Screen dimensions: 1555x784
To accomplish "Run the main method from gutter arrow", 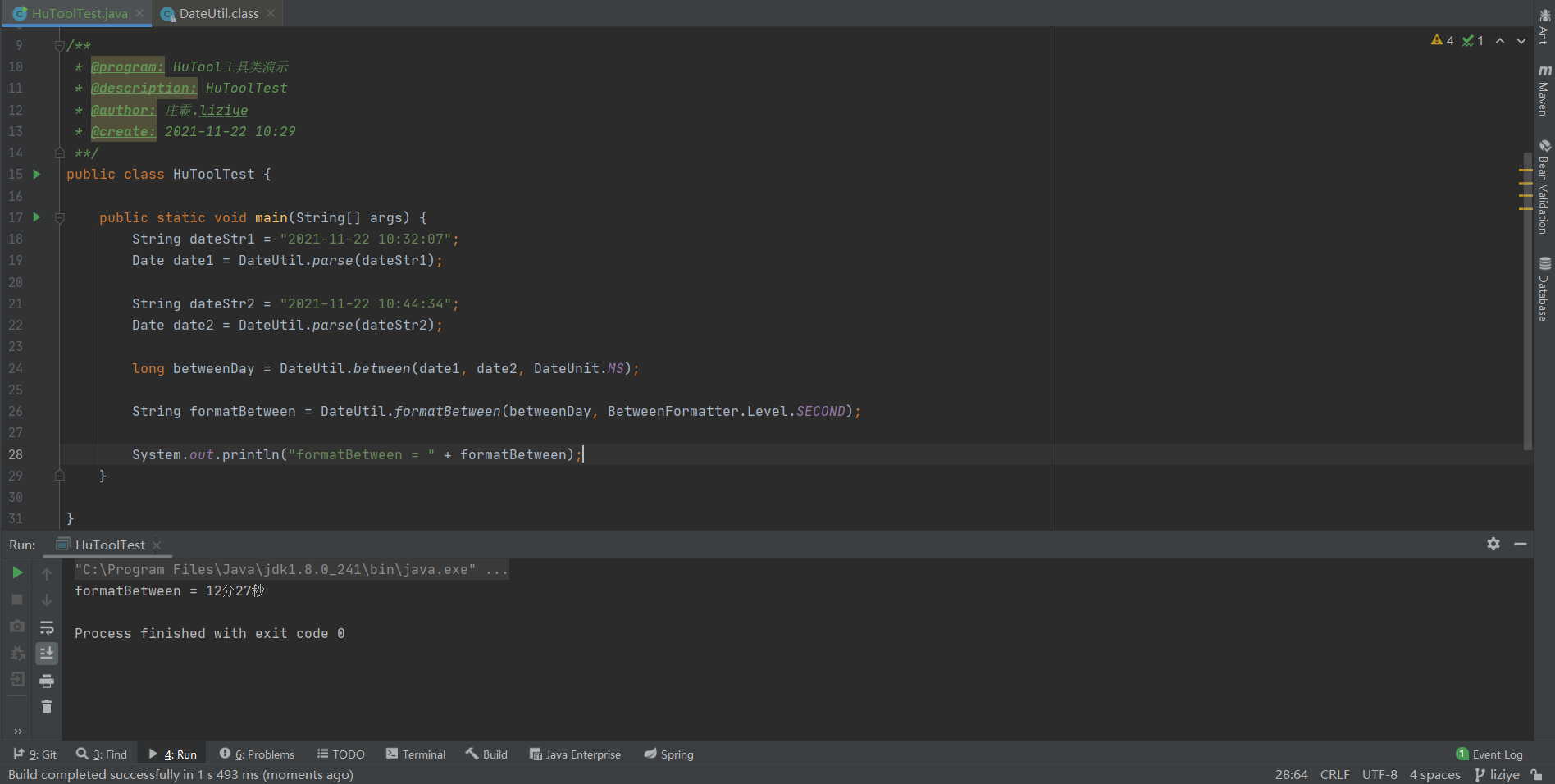I will pos(36,217).
